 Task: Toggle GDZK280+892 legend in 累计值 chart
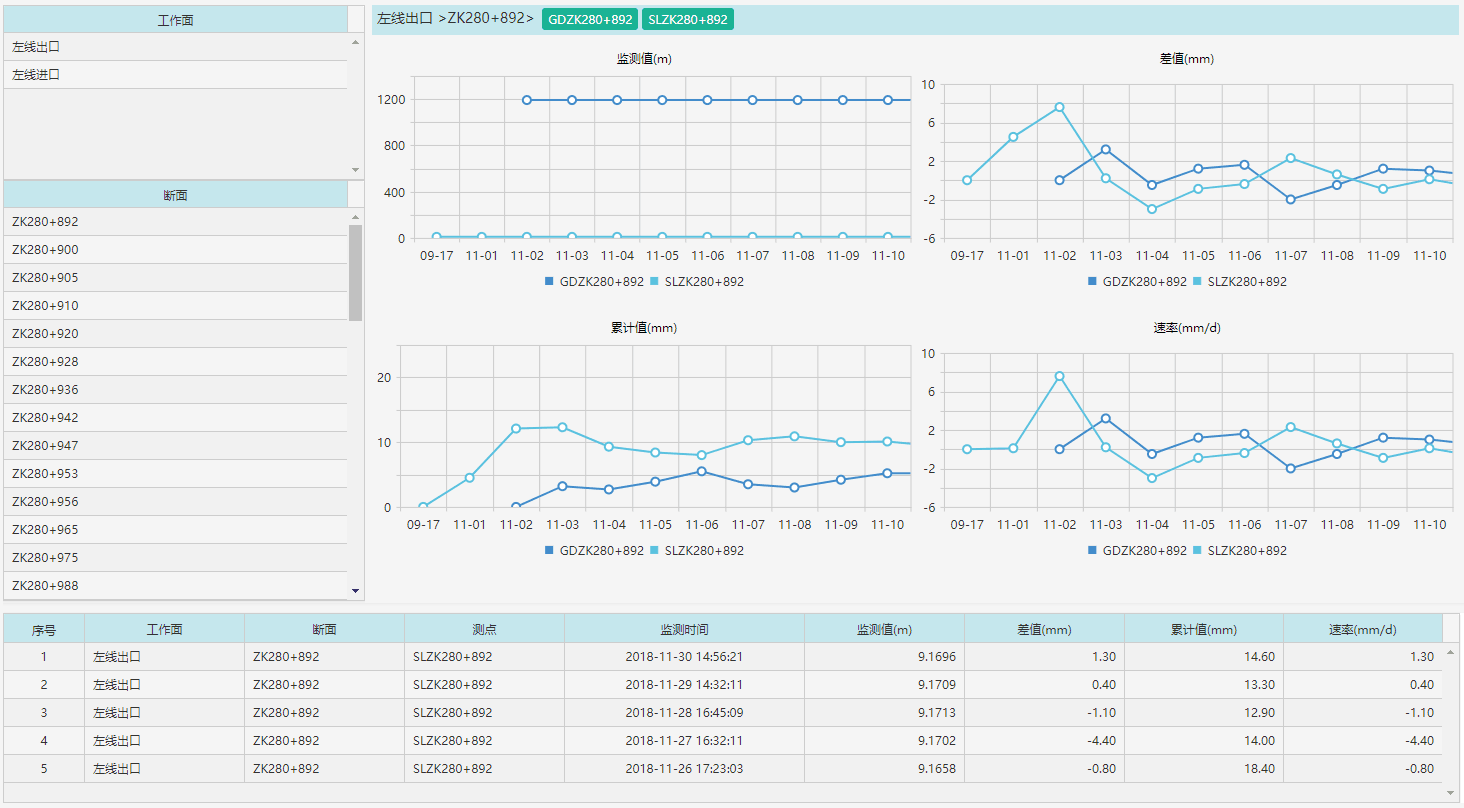point(594,551)
